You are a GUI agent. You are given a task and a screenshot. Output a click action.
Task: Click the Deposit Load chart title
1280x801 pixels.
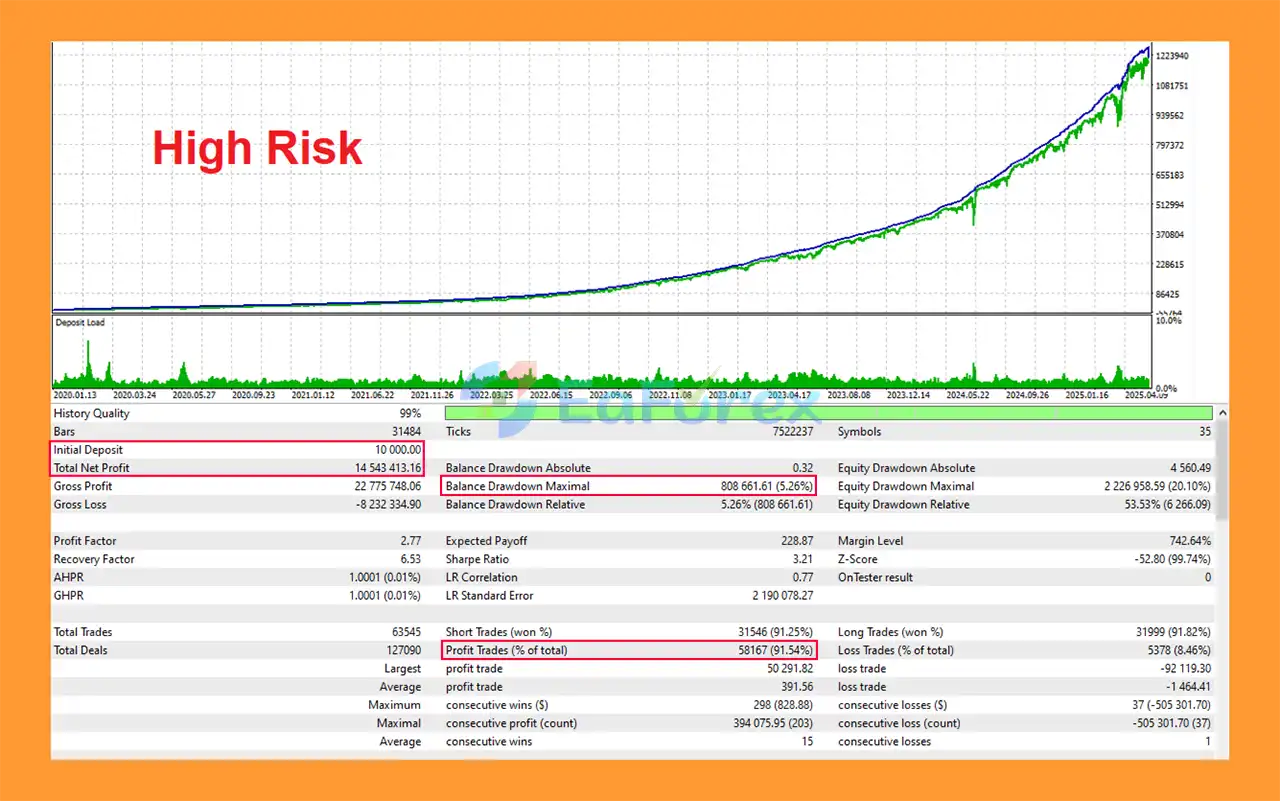click(x=80, y=323)
